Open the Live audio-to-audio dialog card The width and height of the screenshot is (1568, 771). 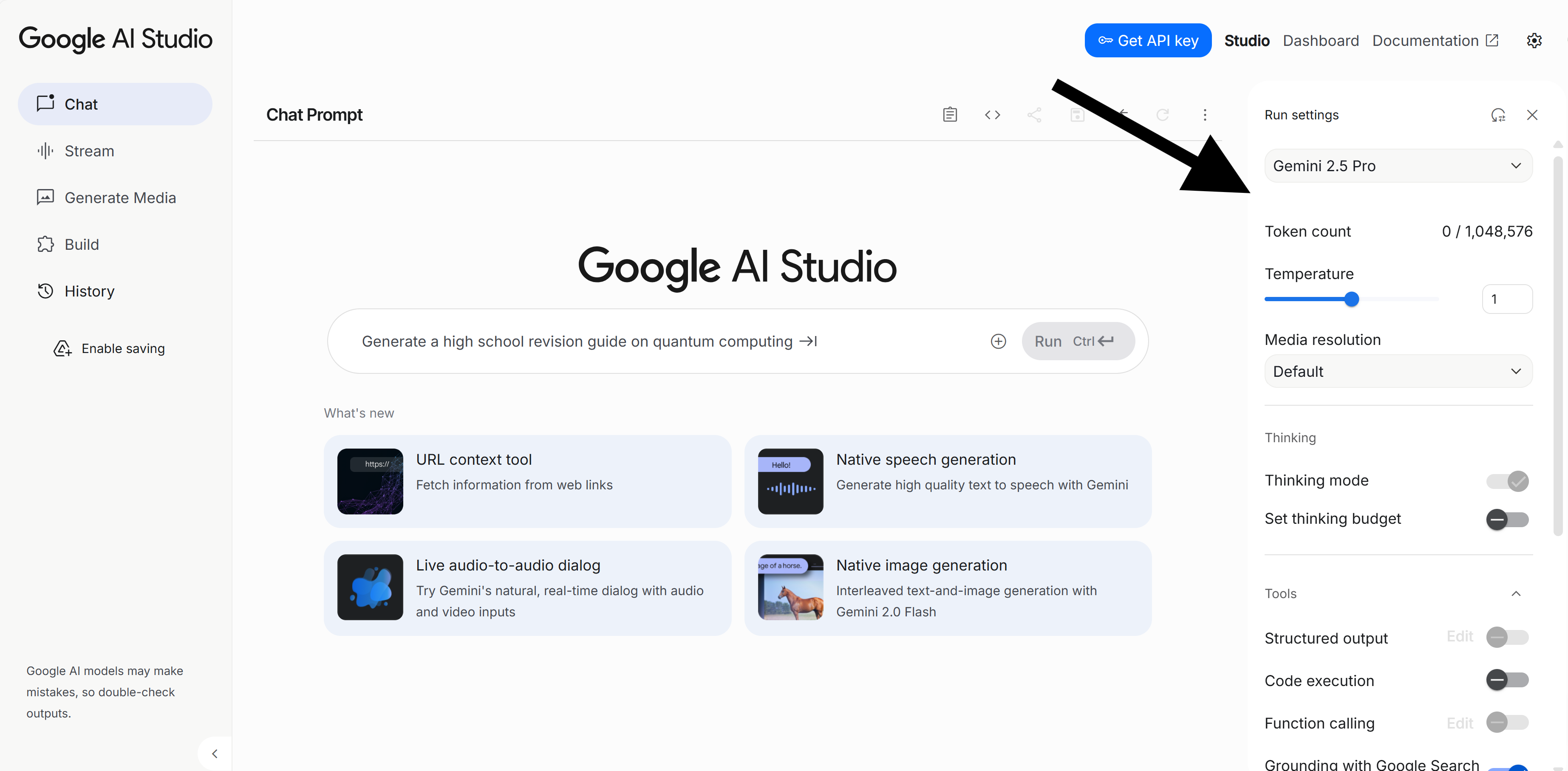527,588
